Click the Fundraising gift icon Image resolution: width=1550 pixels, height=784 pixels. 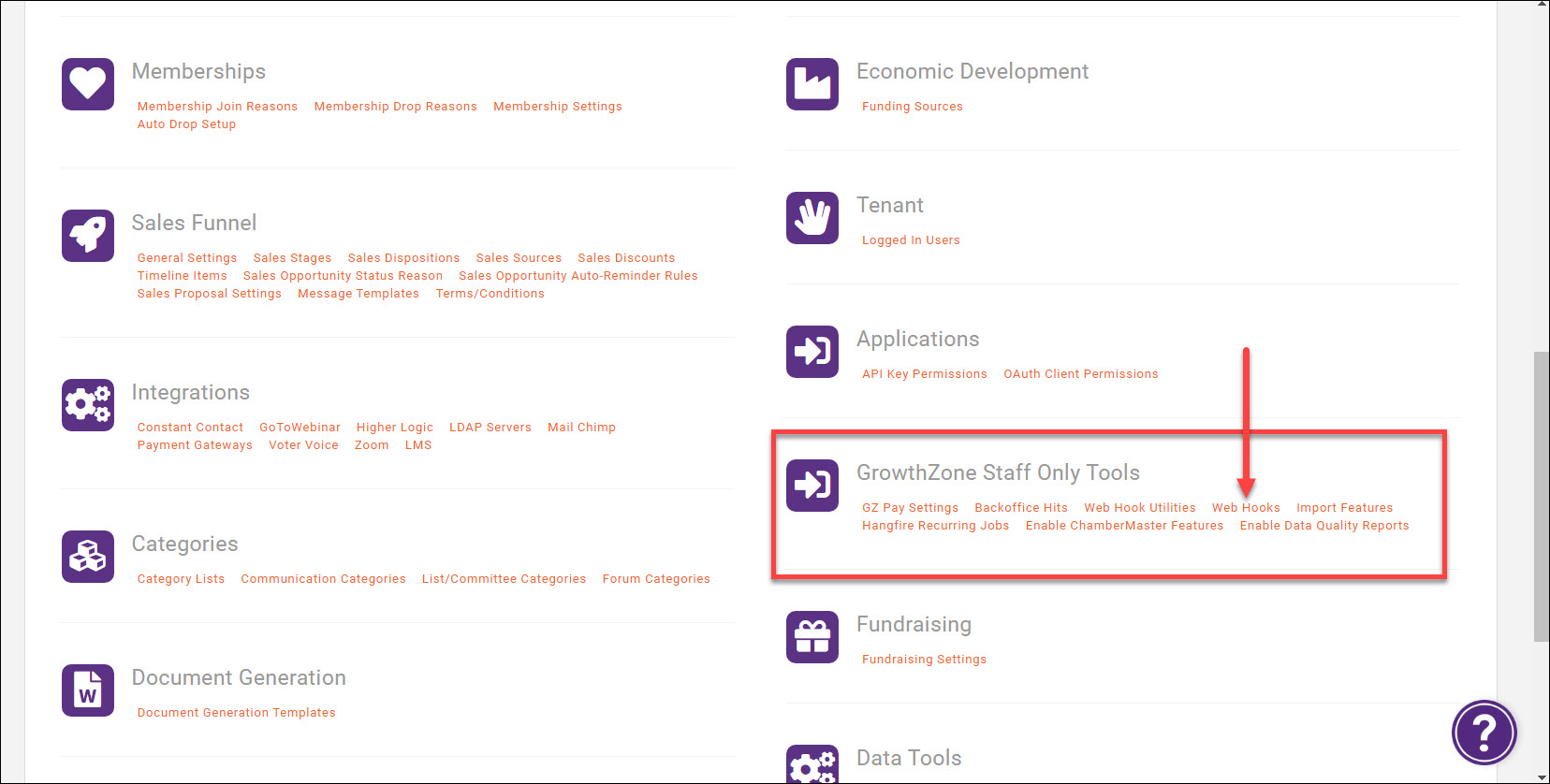(812, 637)
